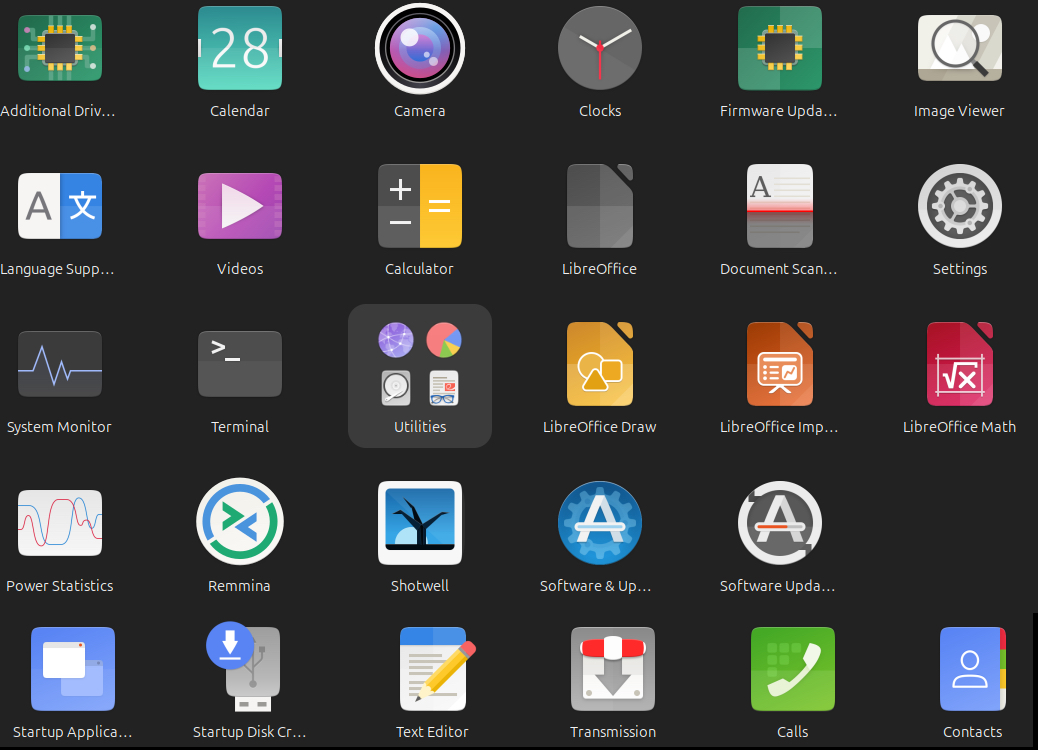Launch Image Viewer
The height and width of the screenshot is (750, 1038).
959,49
